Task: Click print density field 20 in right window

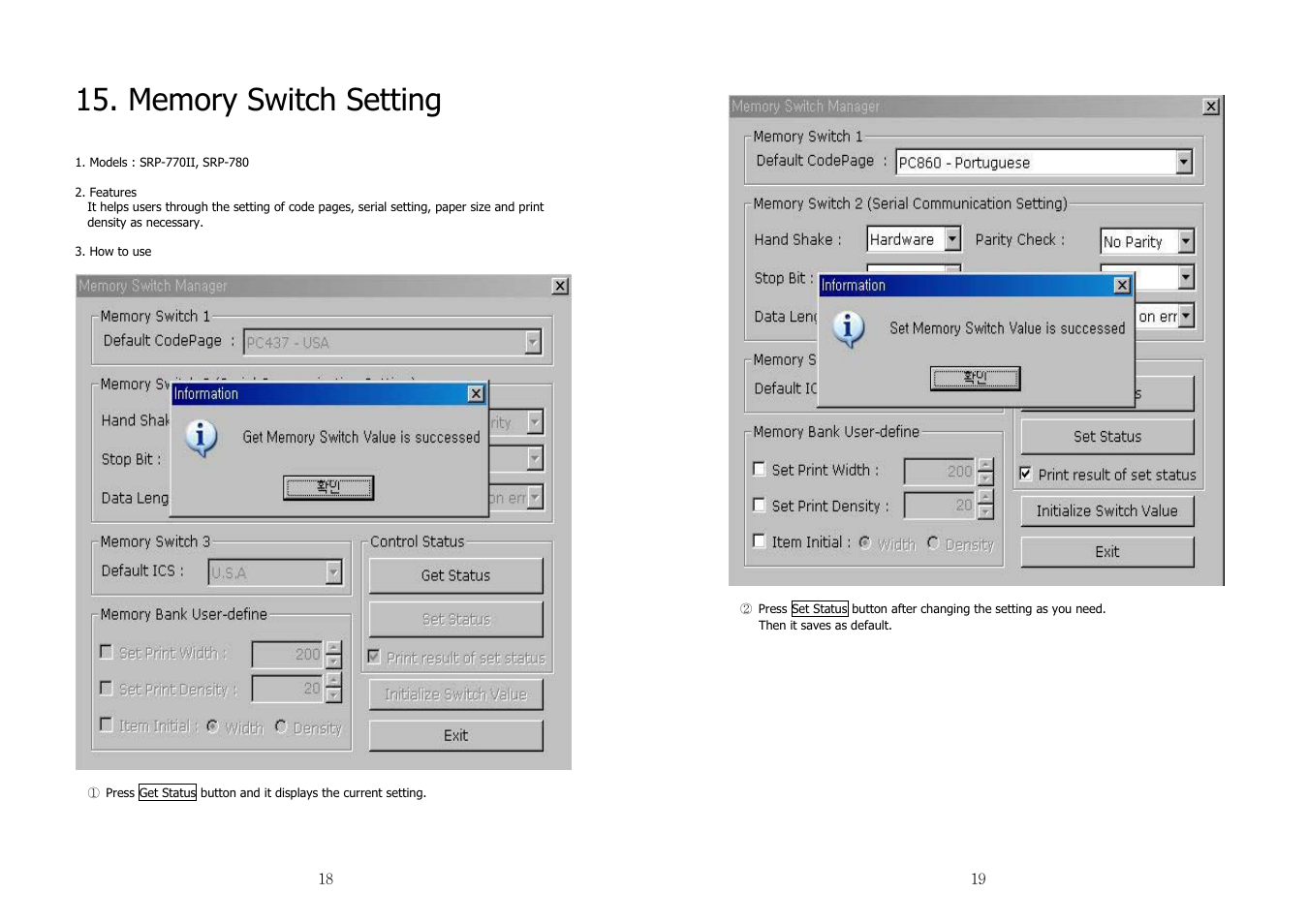Action: pos(939,506)
